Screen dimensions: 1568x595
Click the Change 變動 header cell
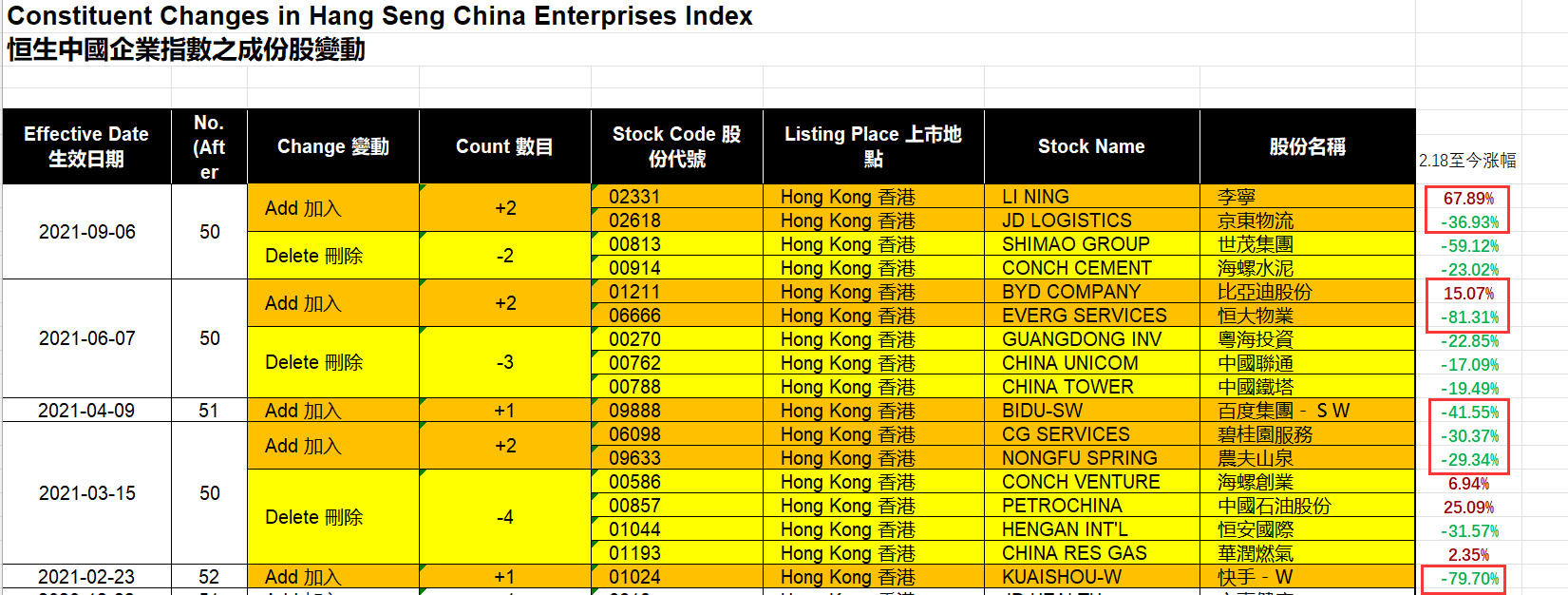click(332, 146)
